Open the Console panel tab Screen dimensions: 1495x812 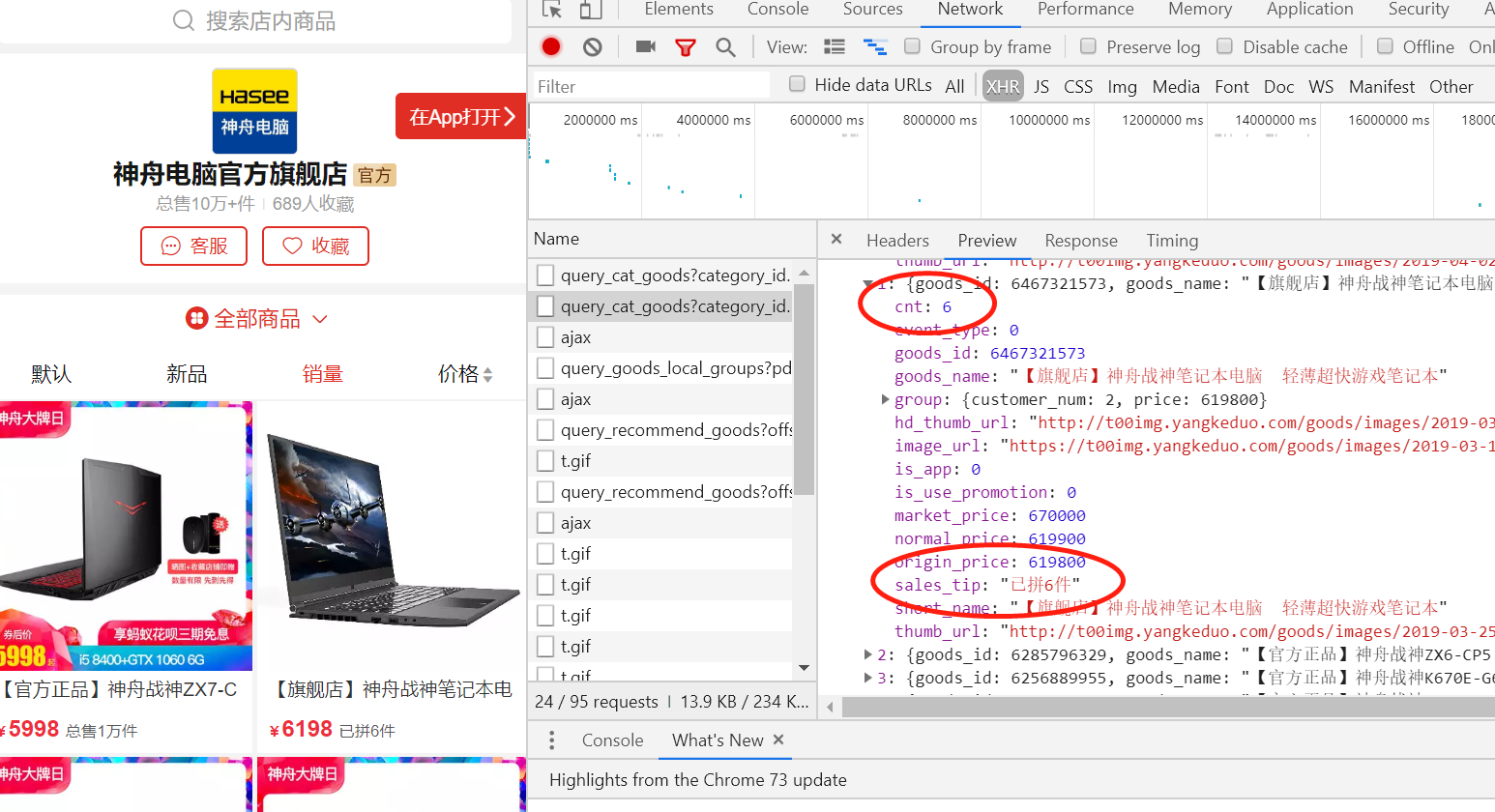point(777,10)
